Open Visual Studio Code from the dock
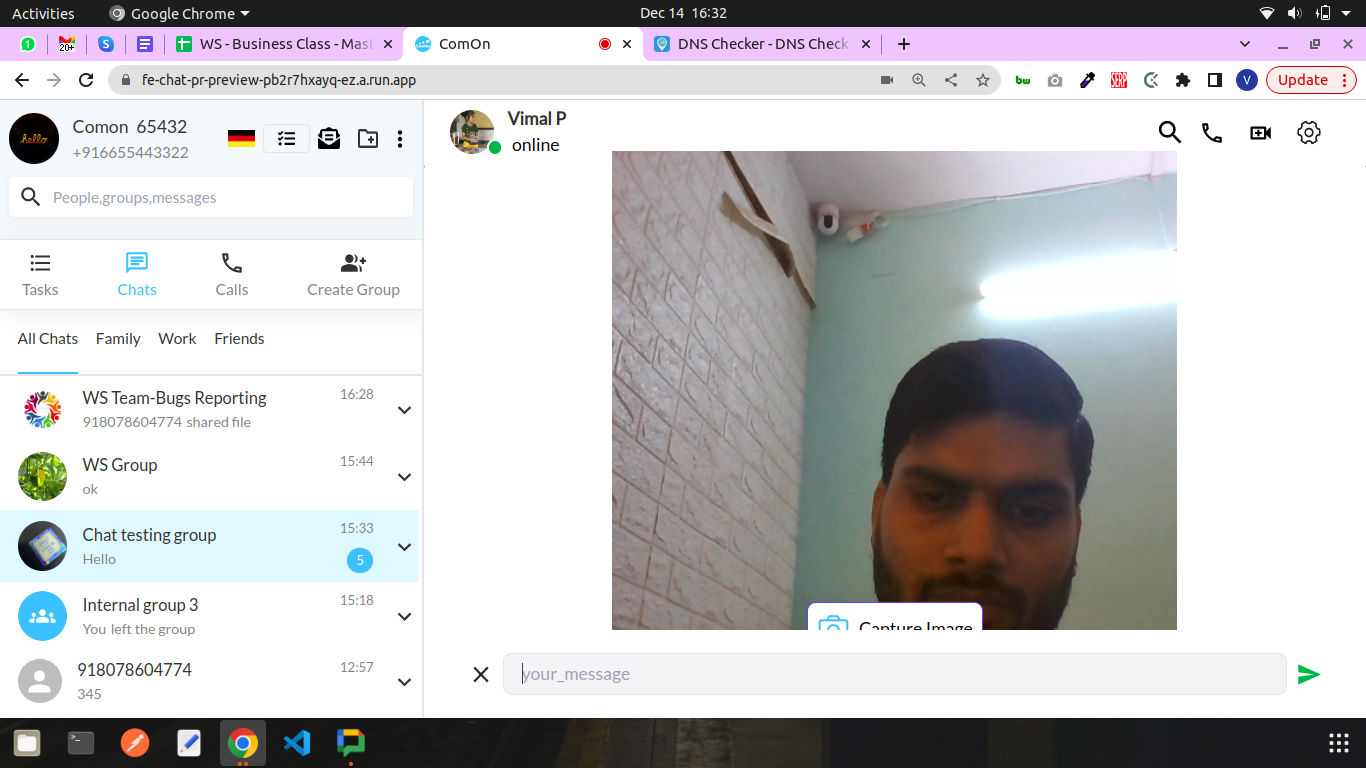This screenshot has width=1366, height=768. [x=297, y=743]
